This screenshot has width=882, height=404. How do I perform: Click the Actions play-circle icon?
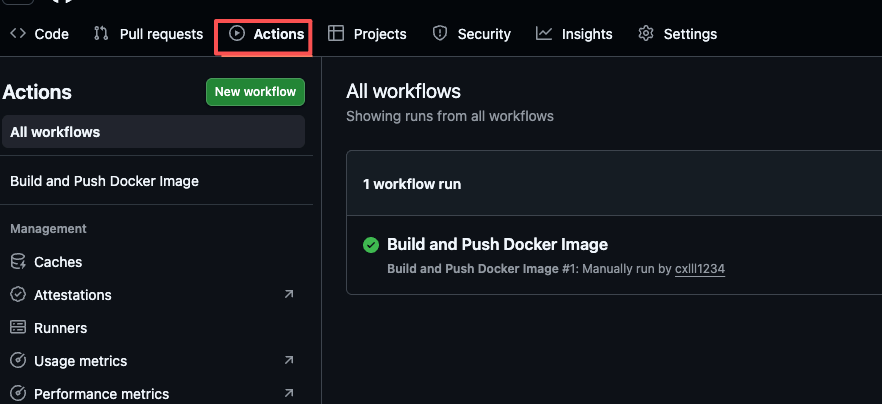[237, 34]
